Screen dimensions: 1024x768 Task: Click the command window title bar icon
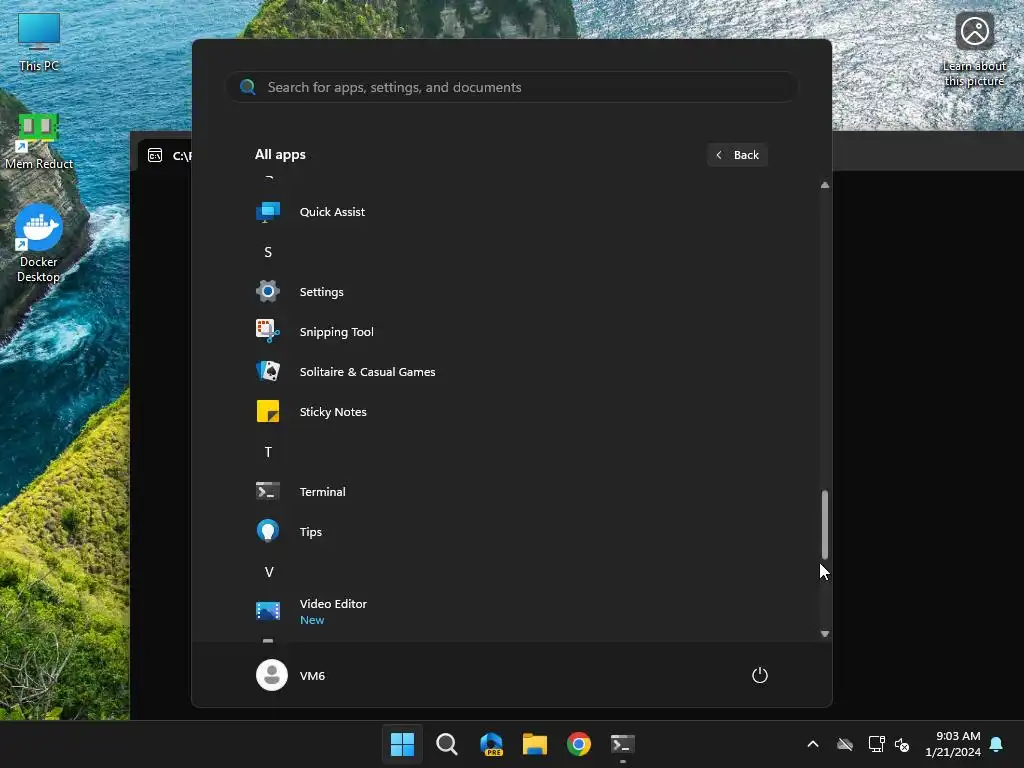coord(155,155)
